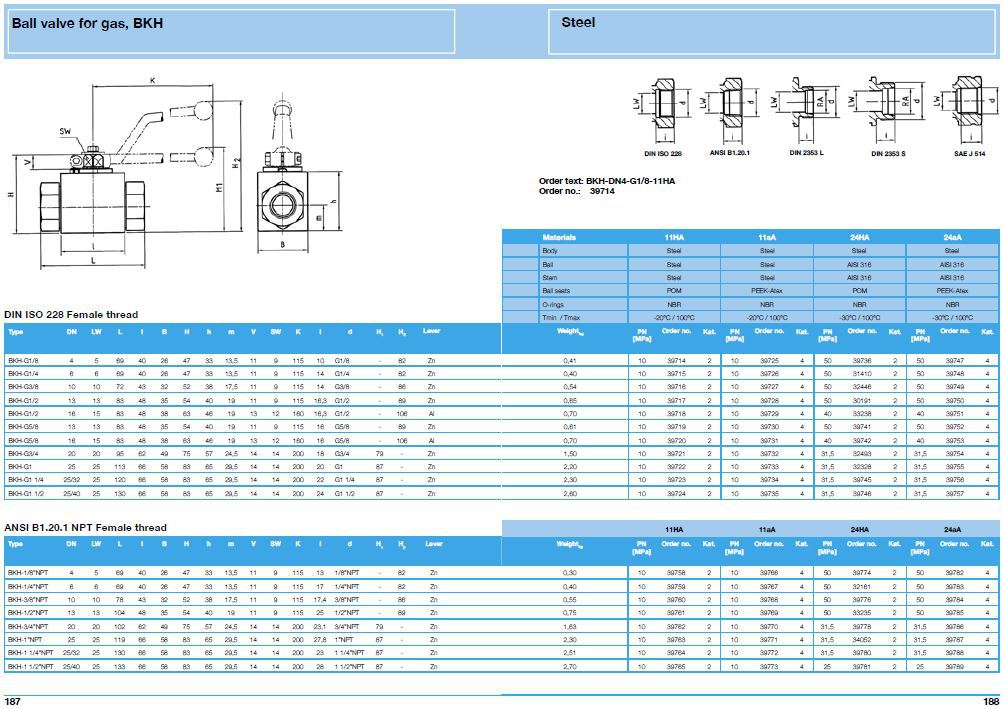This screenshot has width=1003, height=709.
Task: Click page number 187
Action: coord(12,701)
